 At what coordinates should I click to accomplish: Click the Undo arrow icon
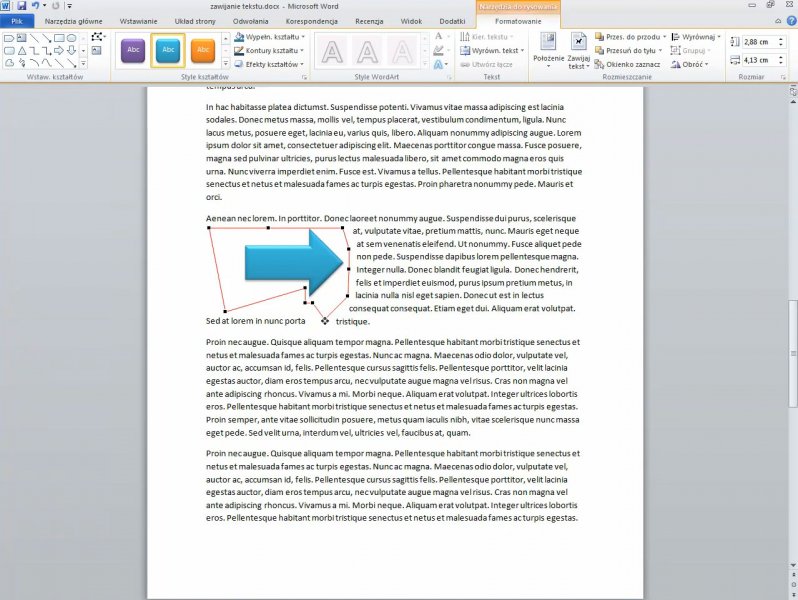(33, 6)
